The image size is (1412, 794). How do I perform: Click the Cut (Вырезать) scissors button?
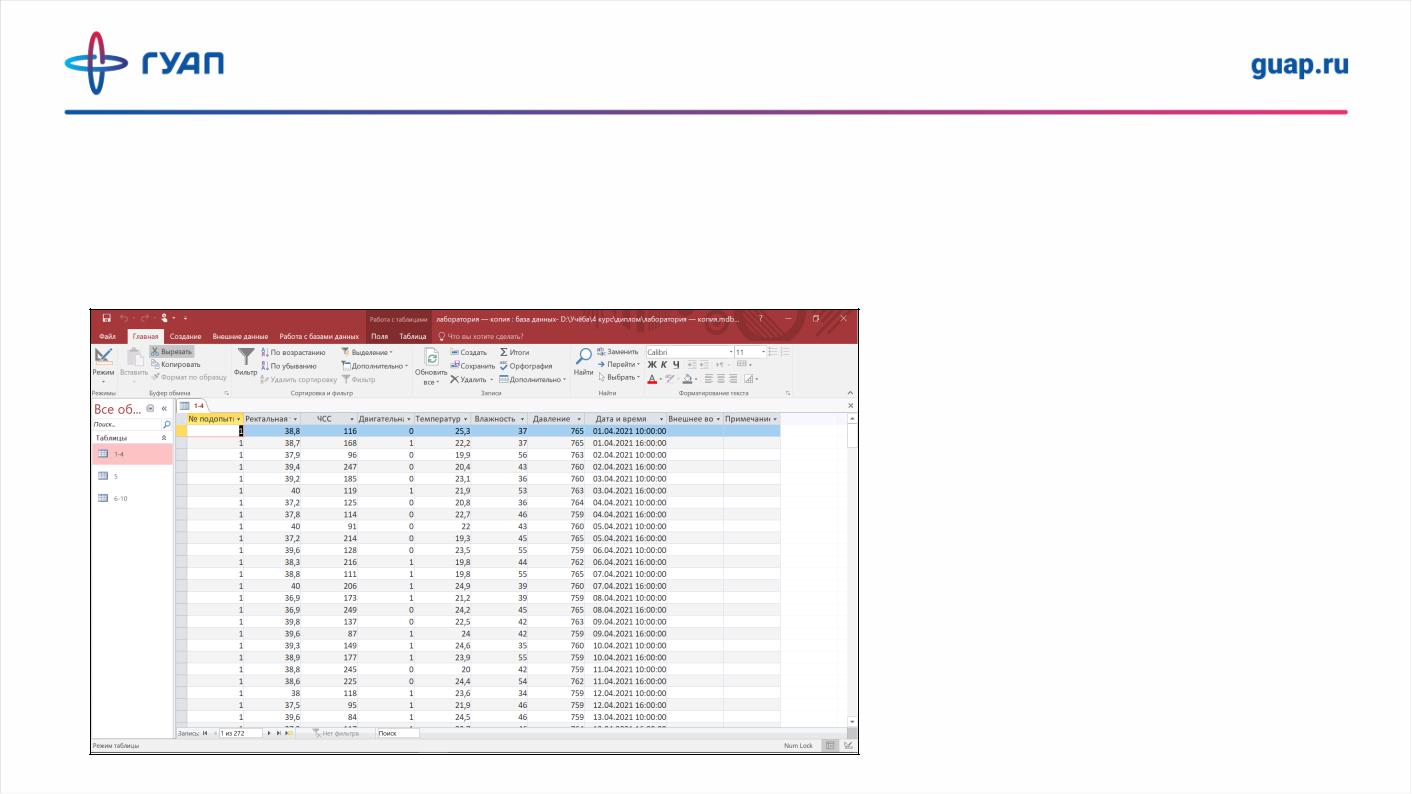point(171,352)
